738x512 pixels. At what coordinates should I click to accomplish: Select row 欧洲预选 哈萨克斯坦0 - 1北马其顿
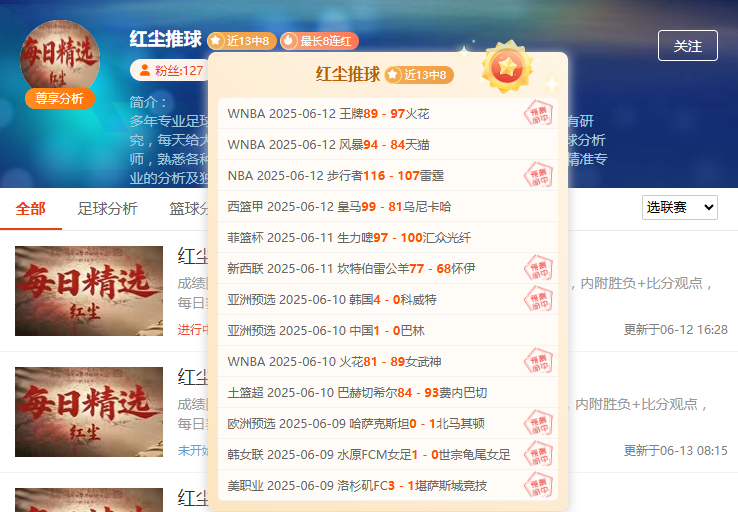tap(388, 424)
